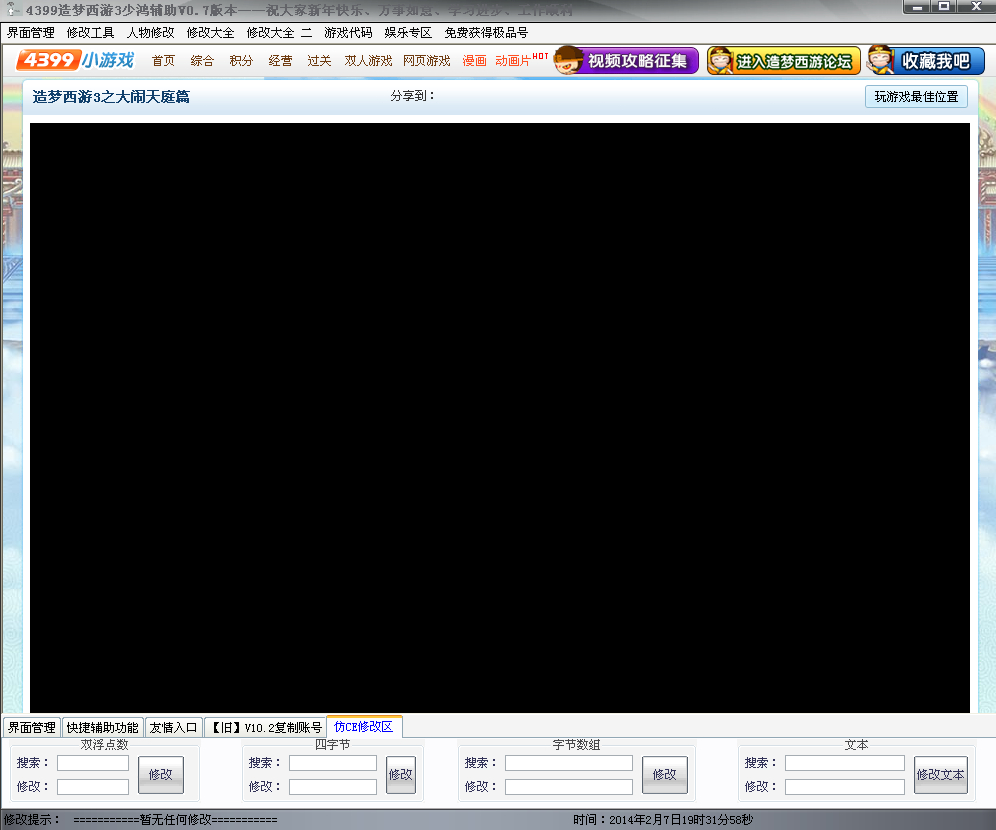Click the 修改 field under 字节数组
Viewport: 996px width, 830px height.
pos(568,787)
